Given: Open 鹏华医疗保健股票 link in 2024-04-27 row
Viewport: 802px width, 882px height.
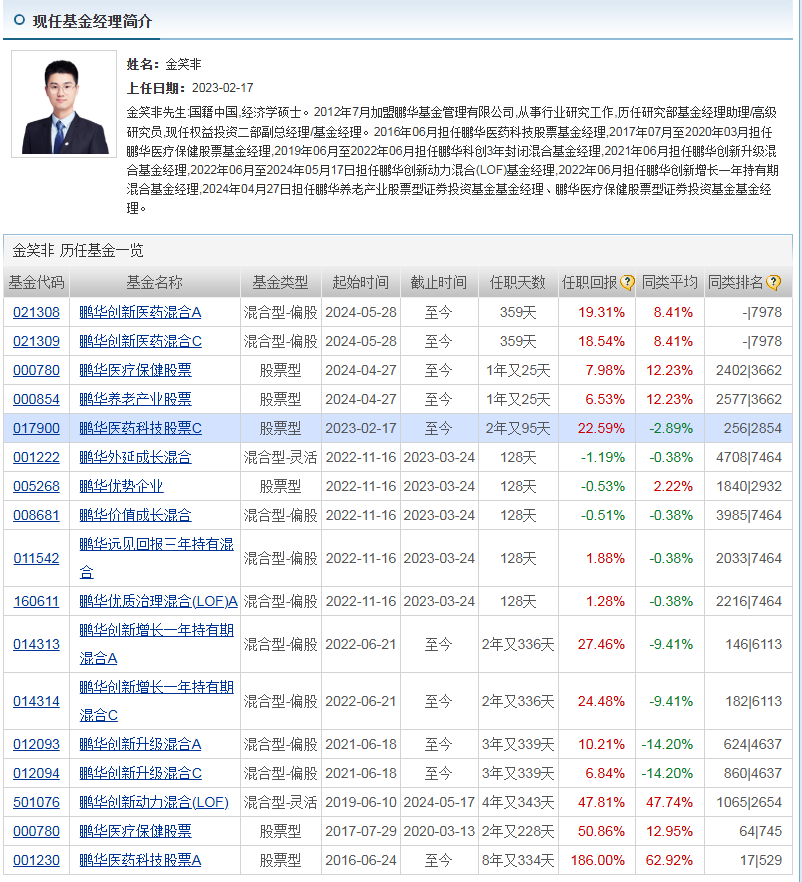Looking at the screenshot, I should (135, 370).
